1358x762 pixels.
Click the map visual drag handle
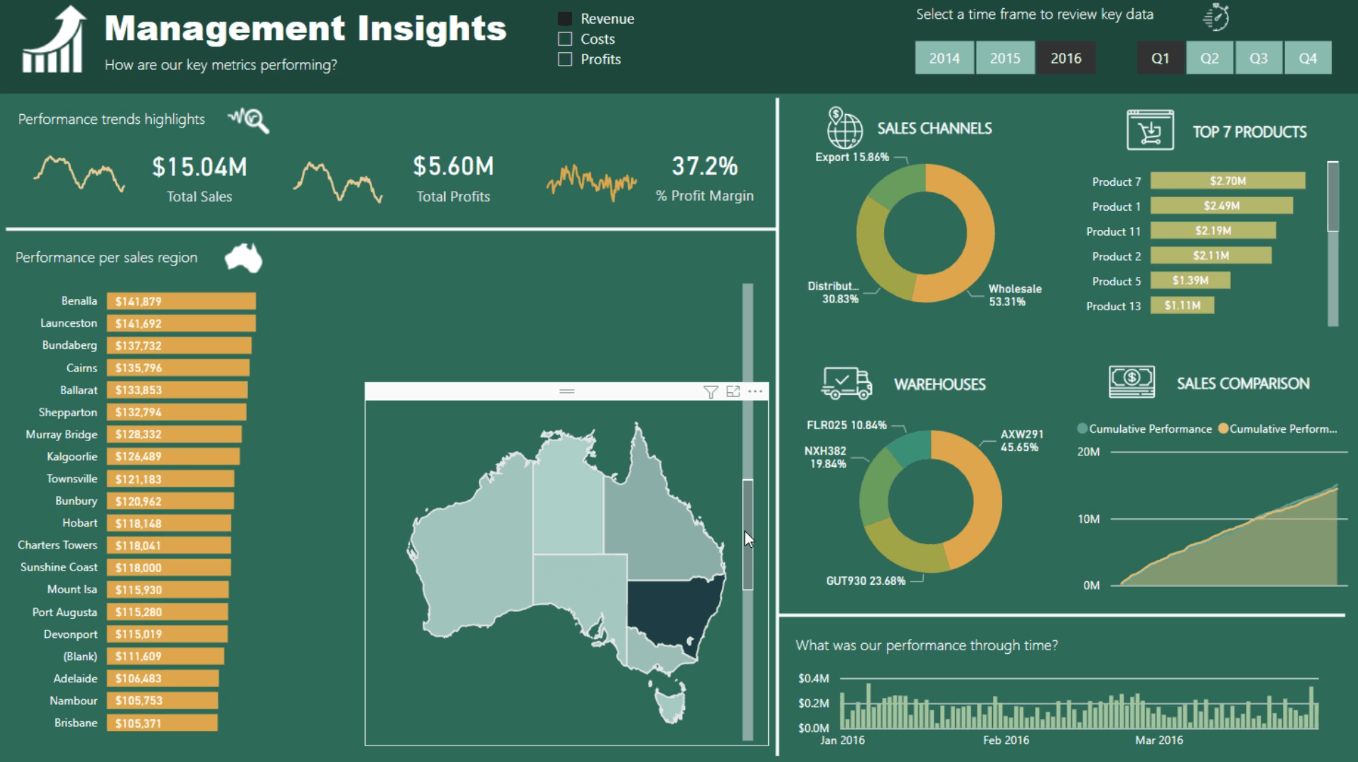[567, 392]
